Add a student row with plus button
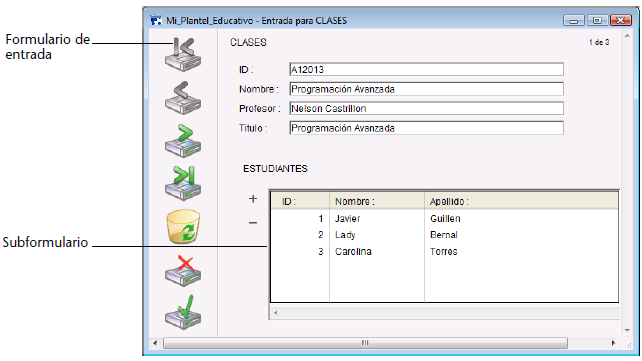642x361 pixels. pyautogui.click(x=253, y=199)
